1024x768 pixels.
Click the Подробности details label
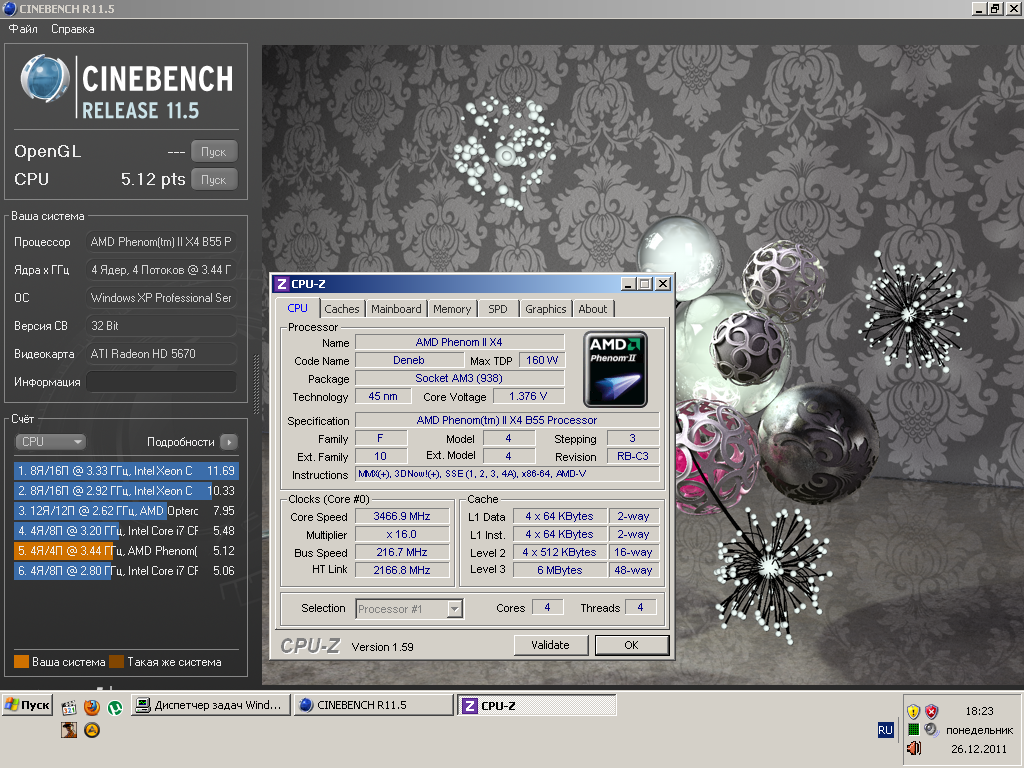click(180, 442)
